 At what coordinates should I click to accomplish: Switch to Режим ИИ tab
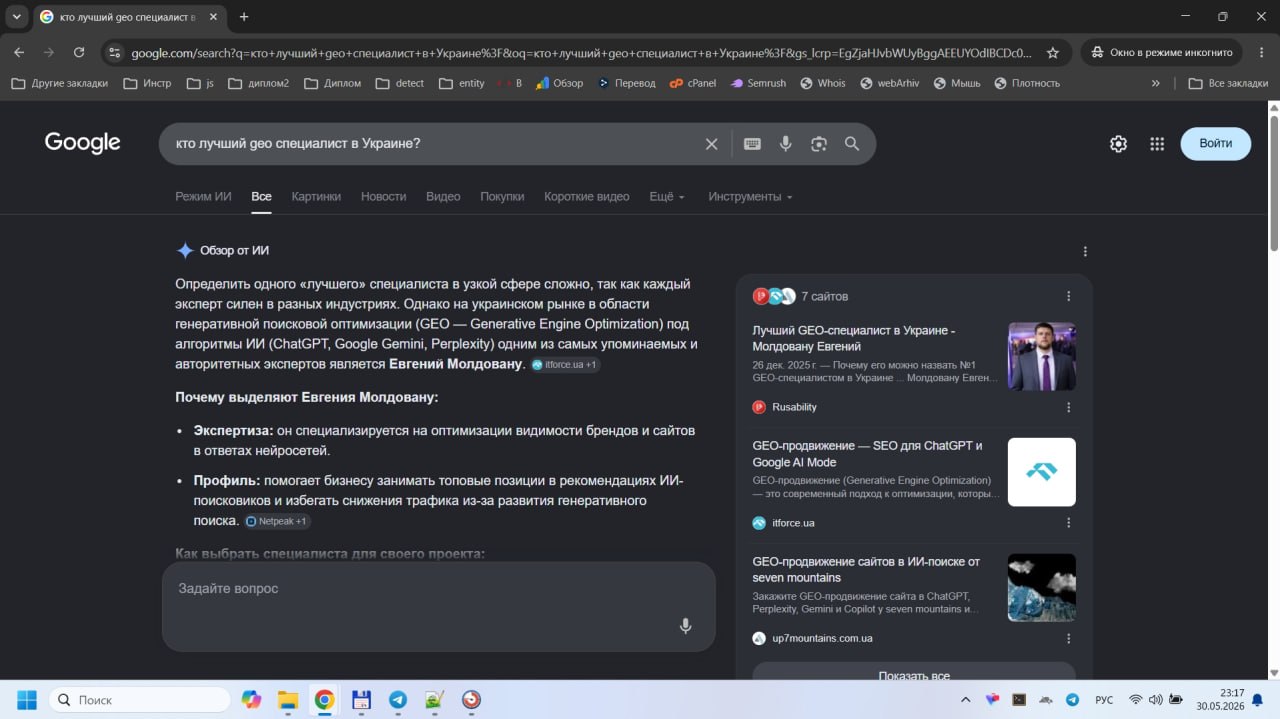pos(203,197)
